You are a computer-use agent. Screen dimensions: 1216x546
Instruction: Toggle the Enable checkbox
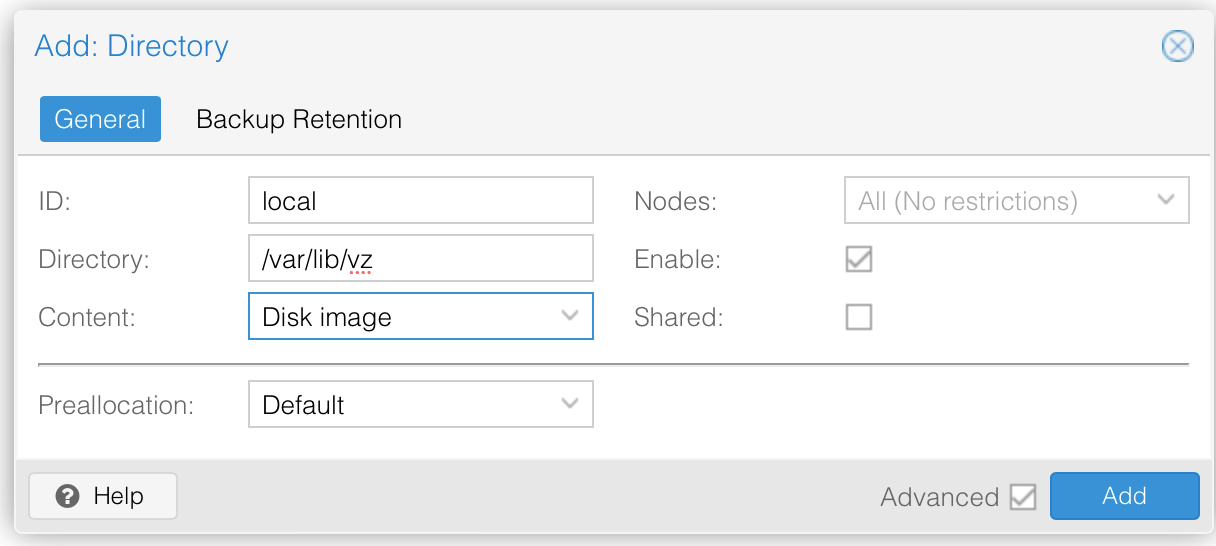[859, 259]
